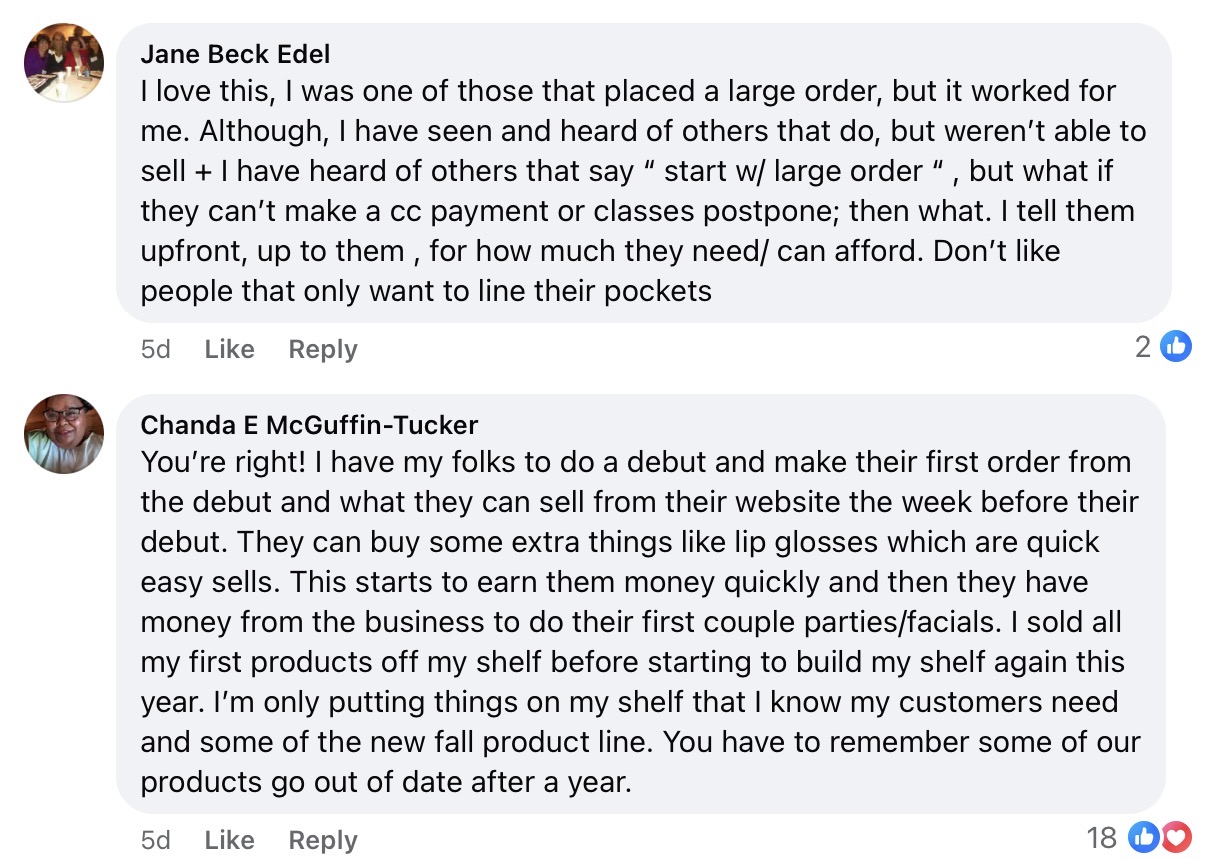Click the red heart reaction on Chanda's comment
This screenshot has width=1208, height=859.
(x=1175, y=838)
